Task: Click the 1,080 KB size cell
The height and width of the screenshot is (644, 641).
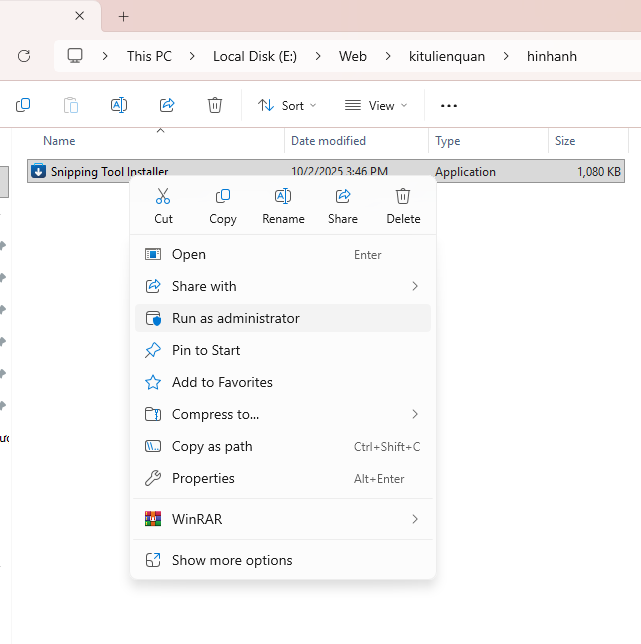Action: [598, 172]
